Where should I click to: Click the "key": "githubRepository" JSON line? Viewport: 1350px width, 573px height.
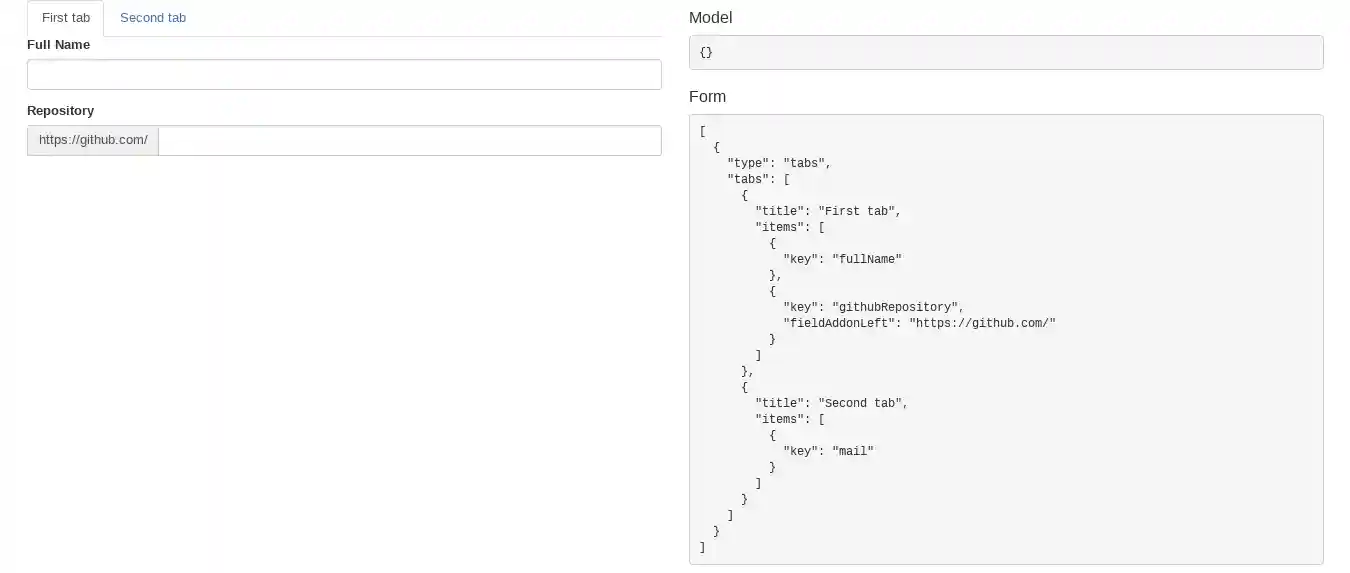(x=873, y=307)
